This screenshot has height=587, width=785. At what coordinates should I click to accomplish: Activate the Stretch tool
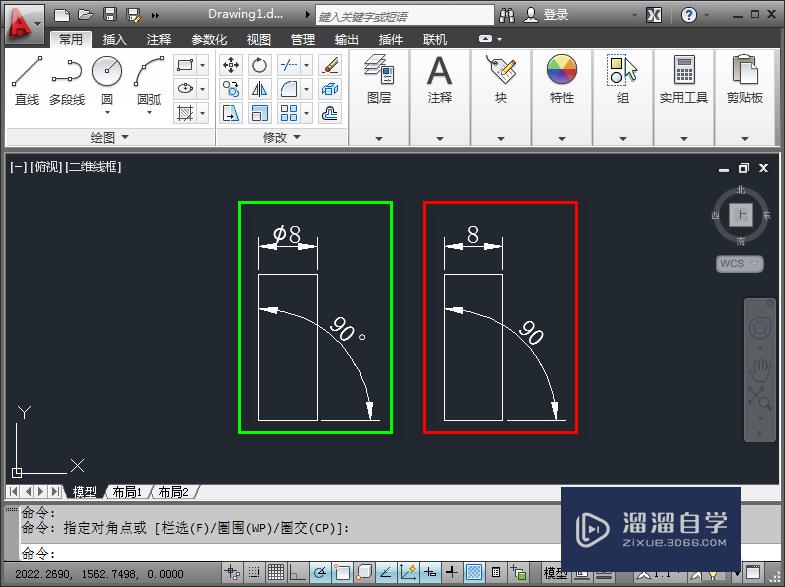pos(231,113)
